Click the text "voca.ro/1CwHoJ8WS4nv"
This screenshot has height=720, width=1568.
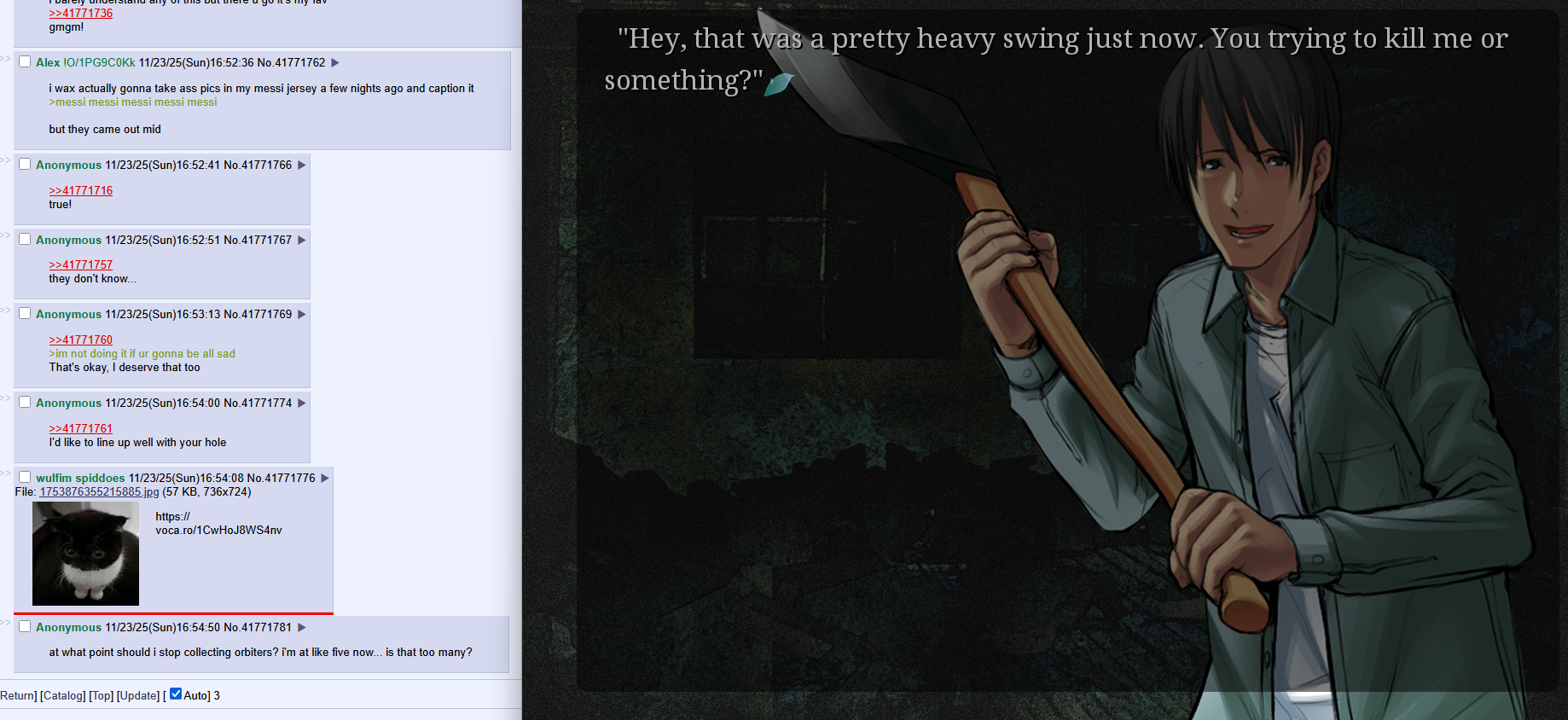[x=218, y=530]
